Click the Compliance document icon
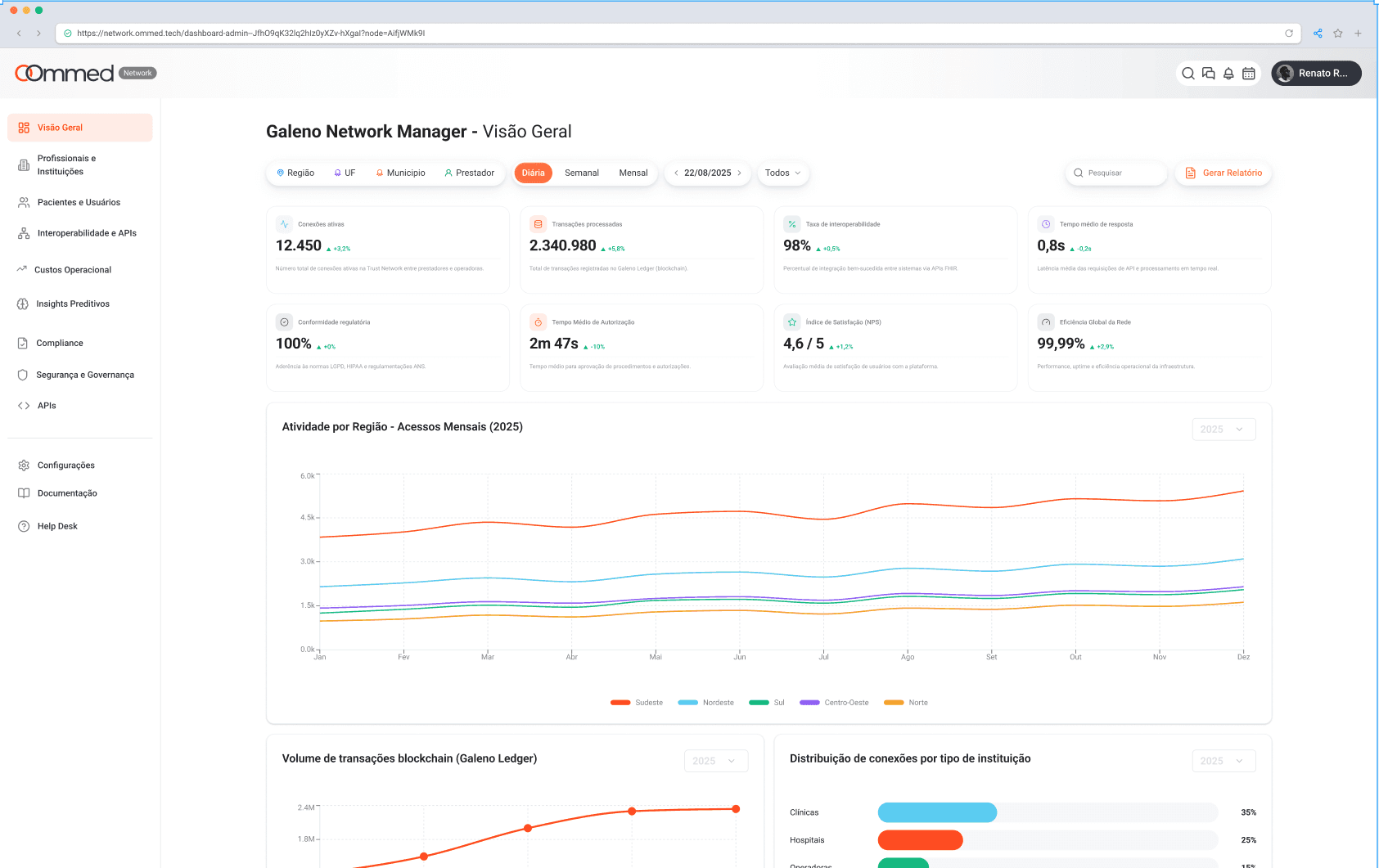This screenshot has height=868, width=1379. [x=23, y=343]
